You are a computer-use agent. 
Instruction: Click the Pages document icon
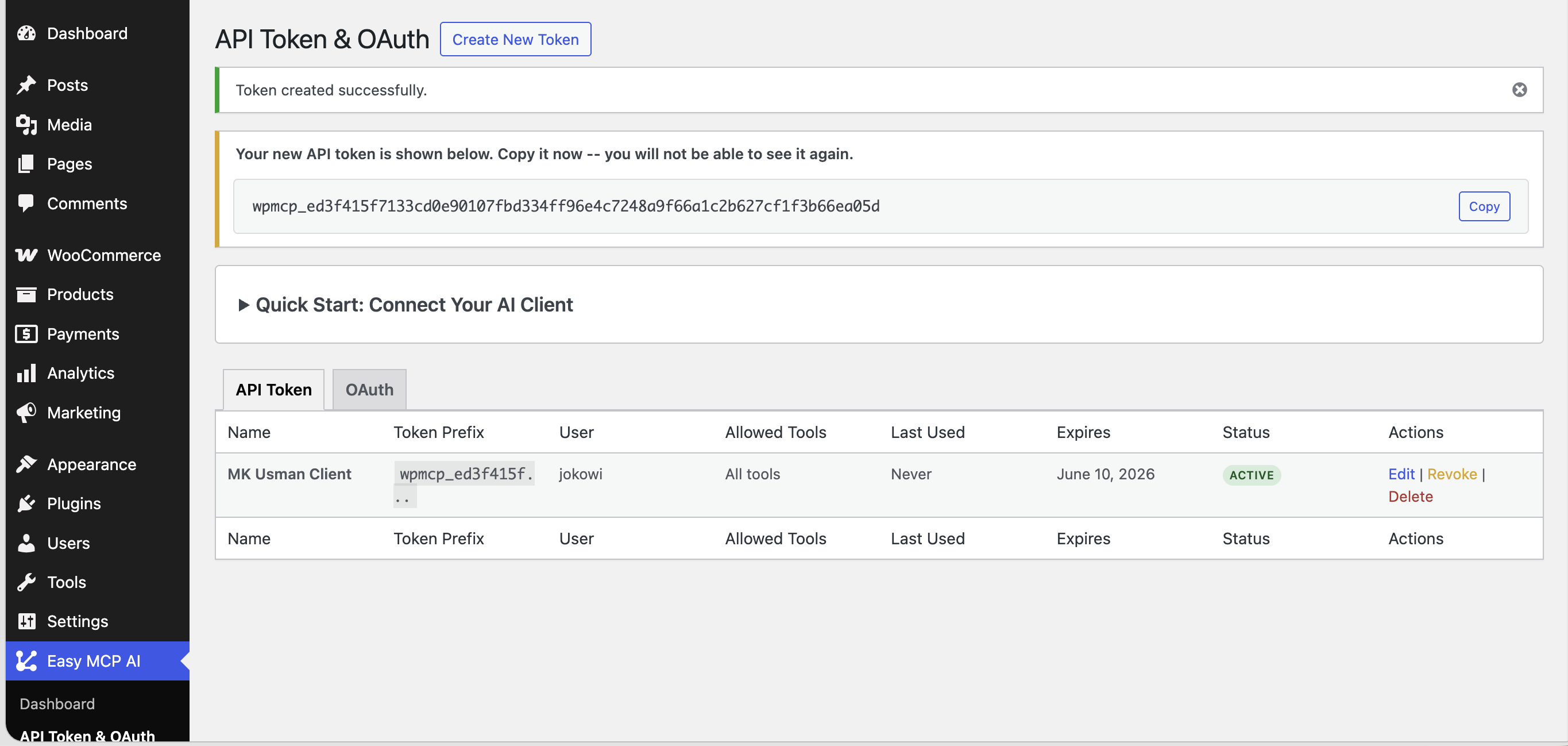(26, 164)
